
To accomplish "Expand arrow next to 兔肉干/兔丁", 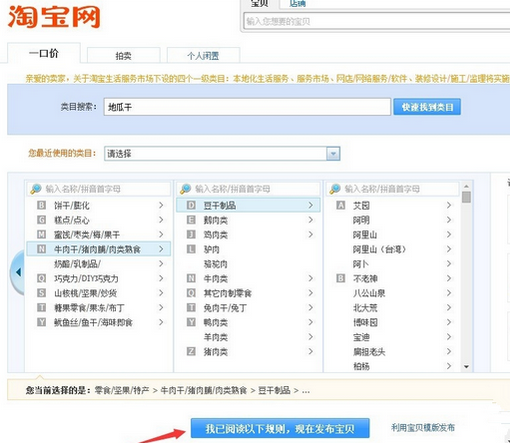I will click(311, 307).
